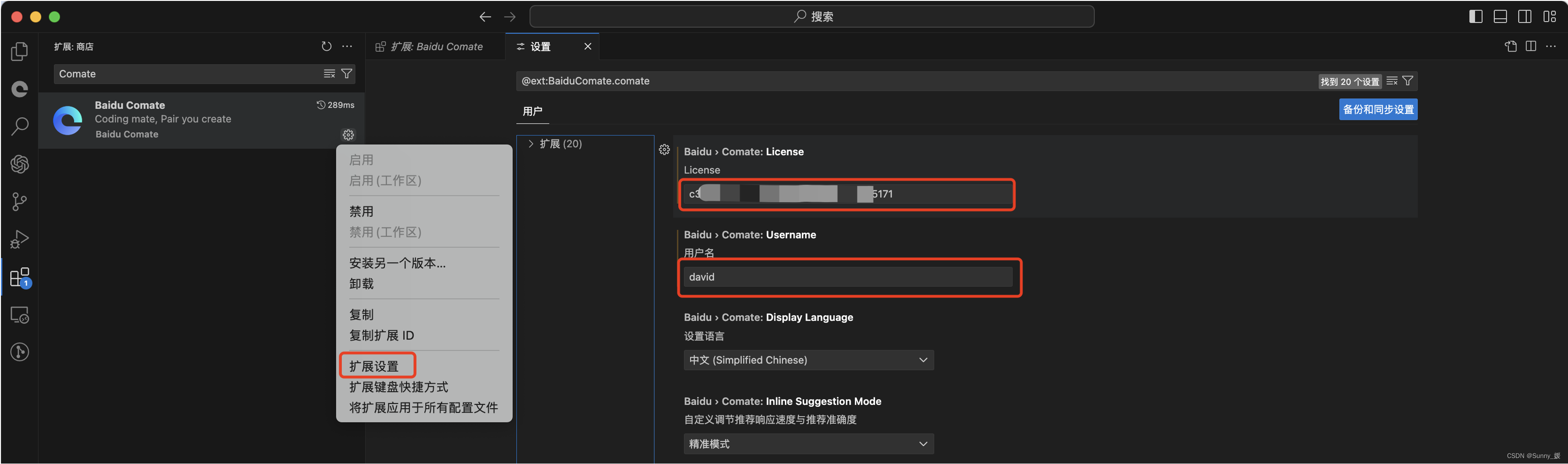Split the editor to the right
This screenshot has width=1568, height=464.
coord(1531,46)
